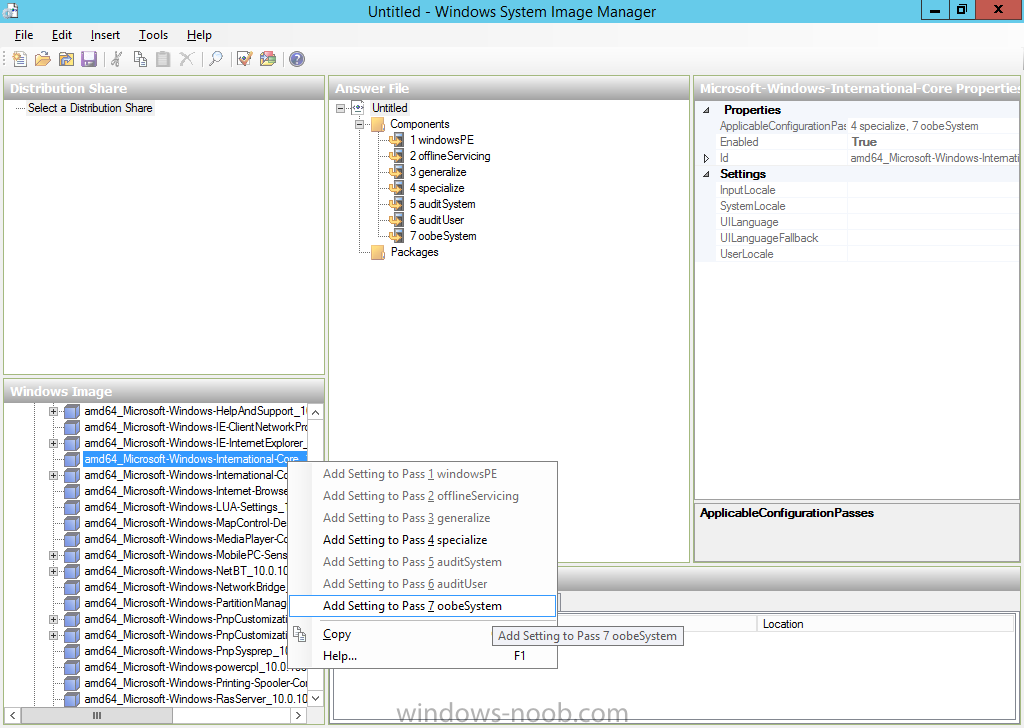1024x728 pixels.
Task: Open the Edit menu
Action: point(62,35)
